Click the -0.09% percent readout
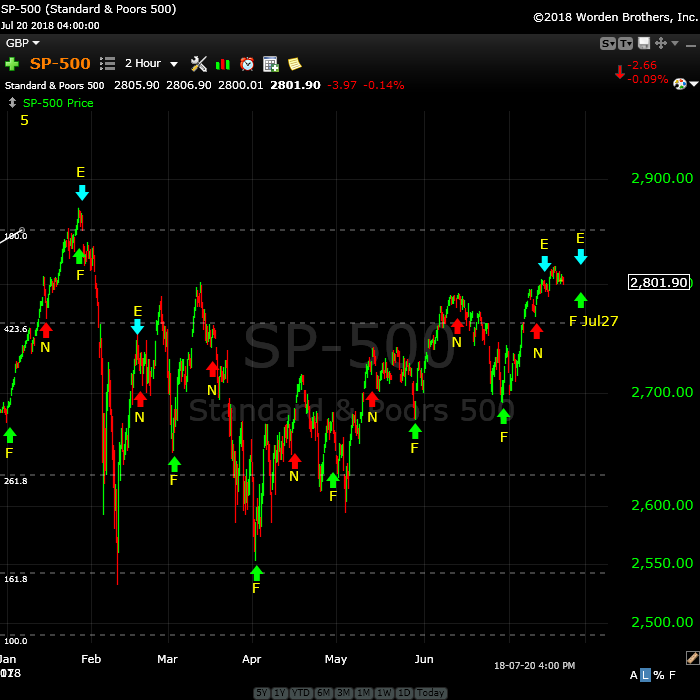 point(648,79)
